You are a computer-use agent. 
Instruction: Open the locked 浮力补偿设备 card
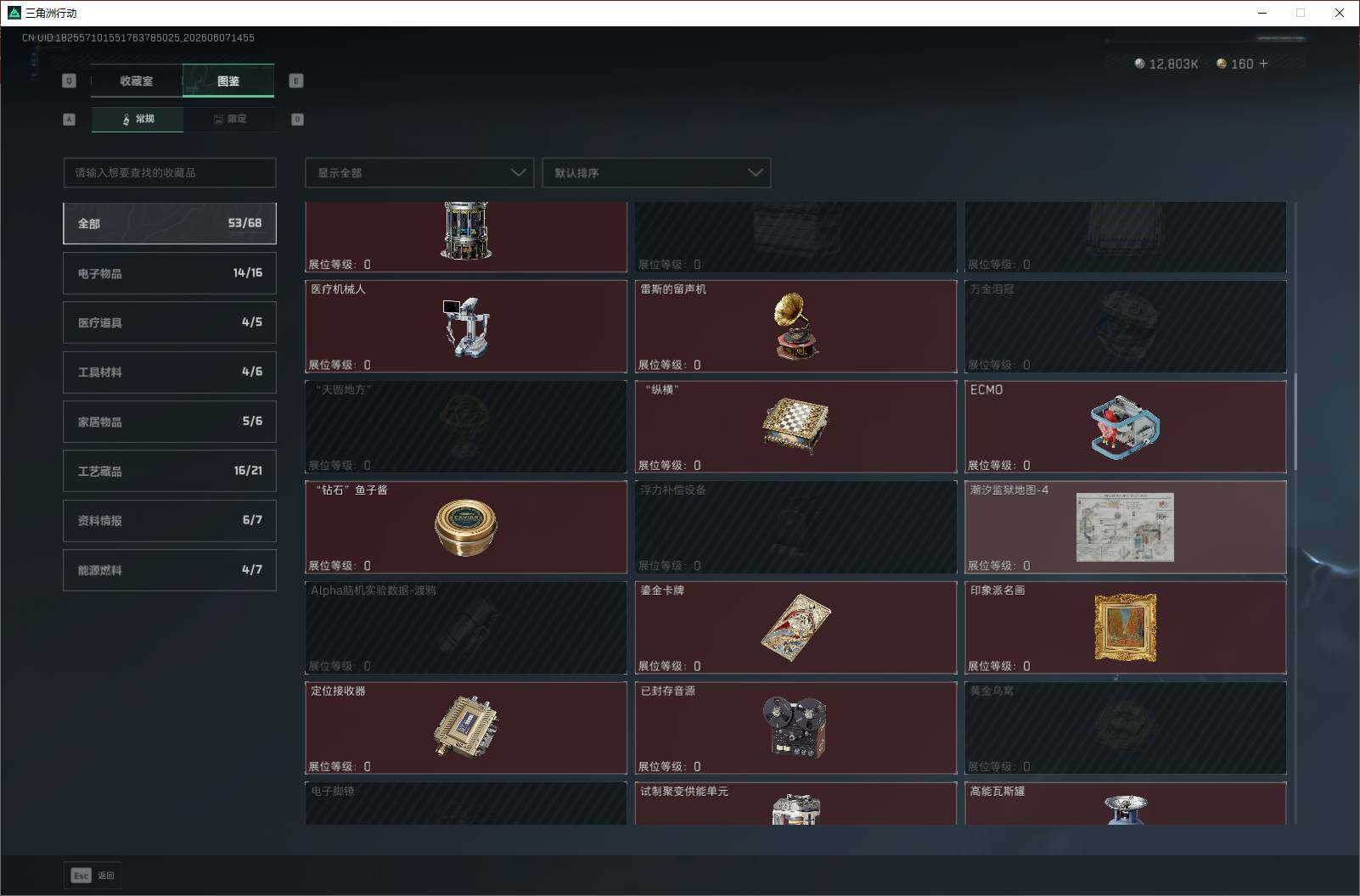click(x=795, y=527)
